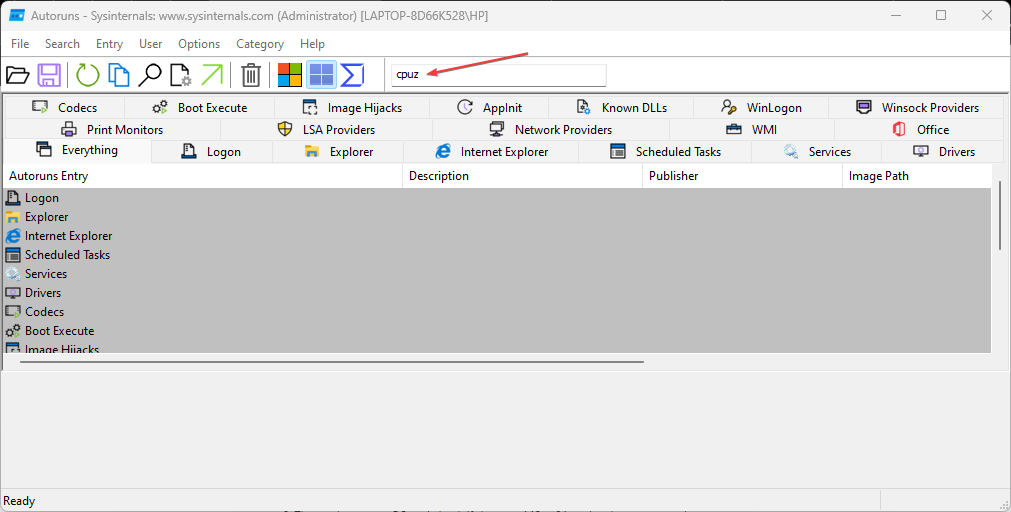Switch to the Internet Explorer tab
This screenshot has width=1011, height=512.
[x=491, y=152]
